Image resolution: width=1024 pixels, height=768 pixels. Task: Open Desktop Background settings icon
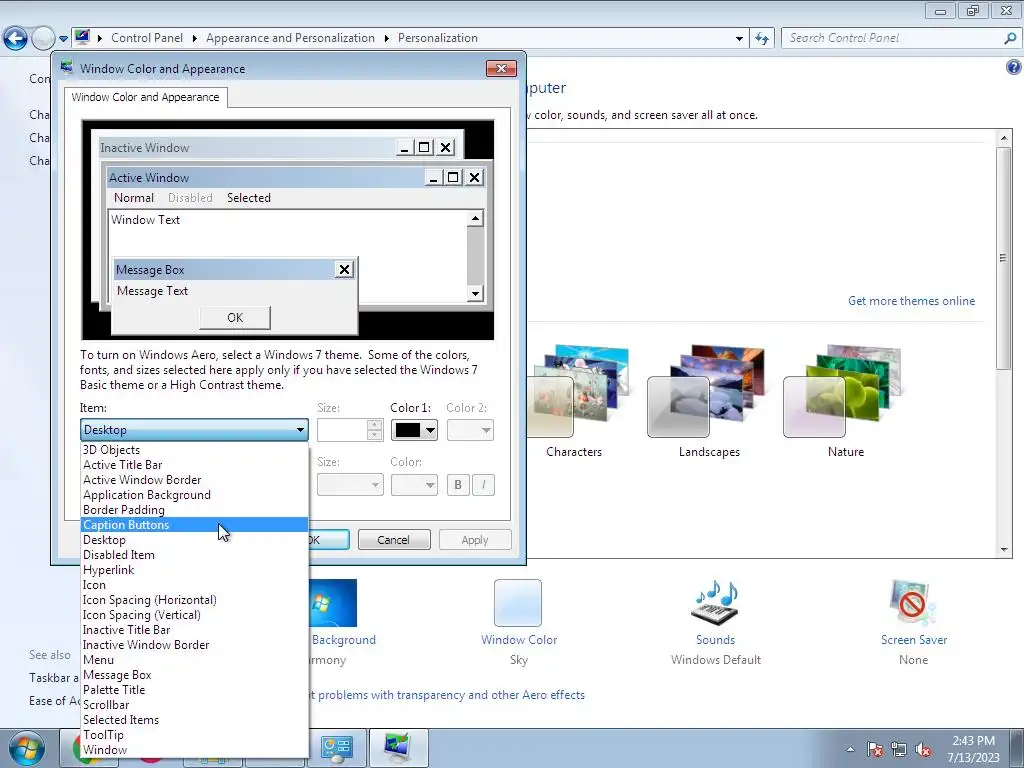(x=334, y=603)
